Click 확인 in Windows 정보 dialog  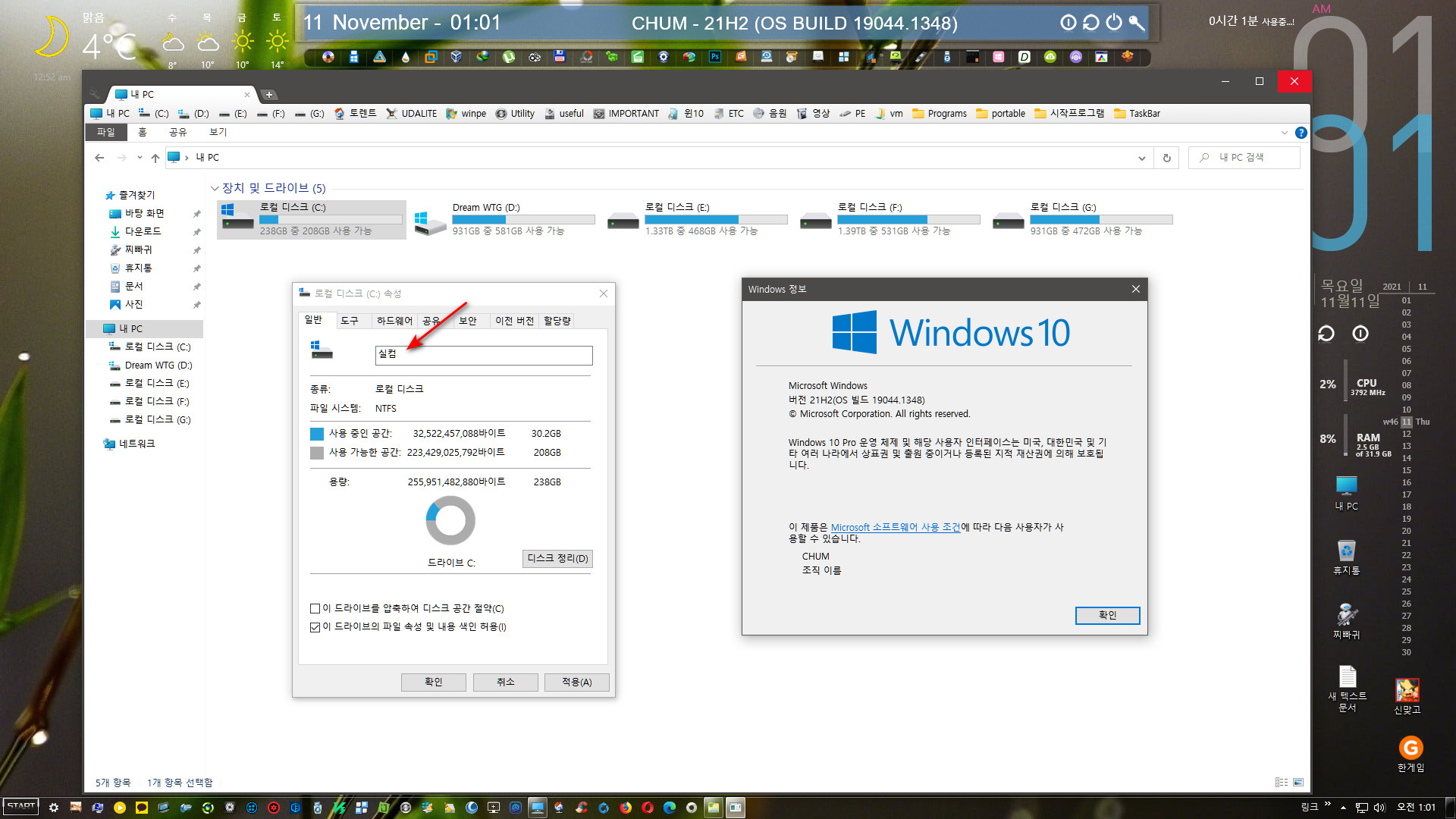click(x=1108, y=616)
